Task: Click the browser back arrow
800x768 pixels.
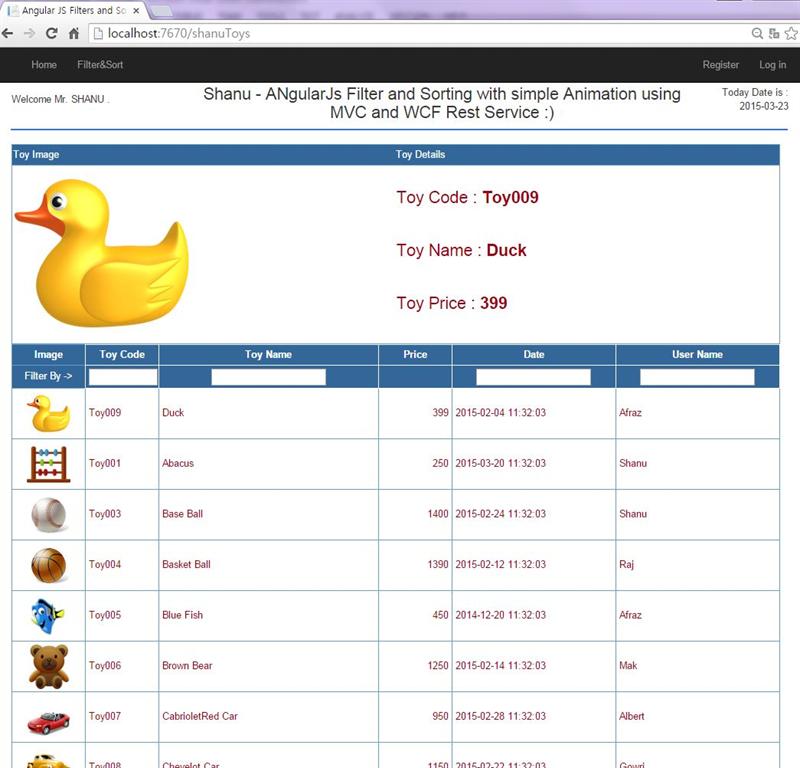Action: 13,33
